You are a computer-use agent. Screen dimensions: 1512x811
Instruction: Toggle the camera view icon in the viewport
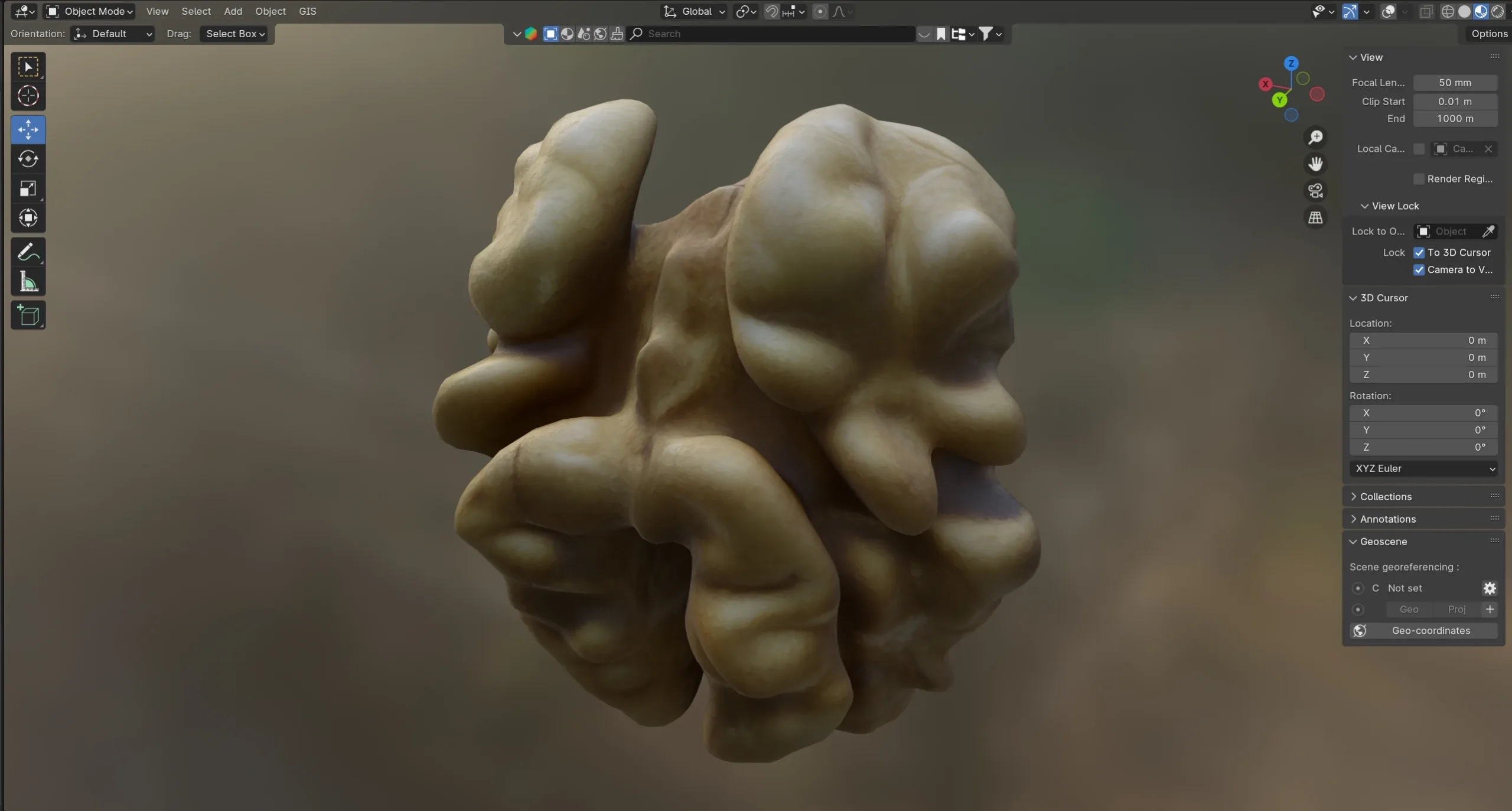[x=1315, y=190]
